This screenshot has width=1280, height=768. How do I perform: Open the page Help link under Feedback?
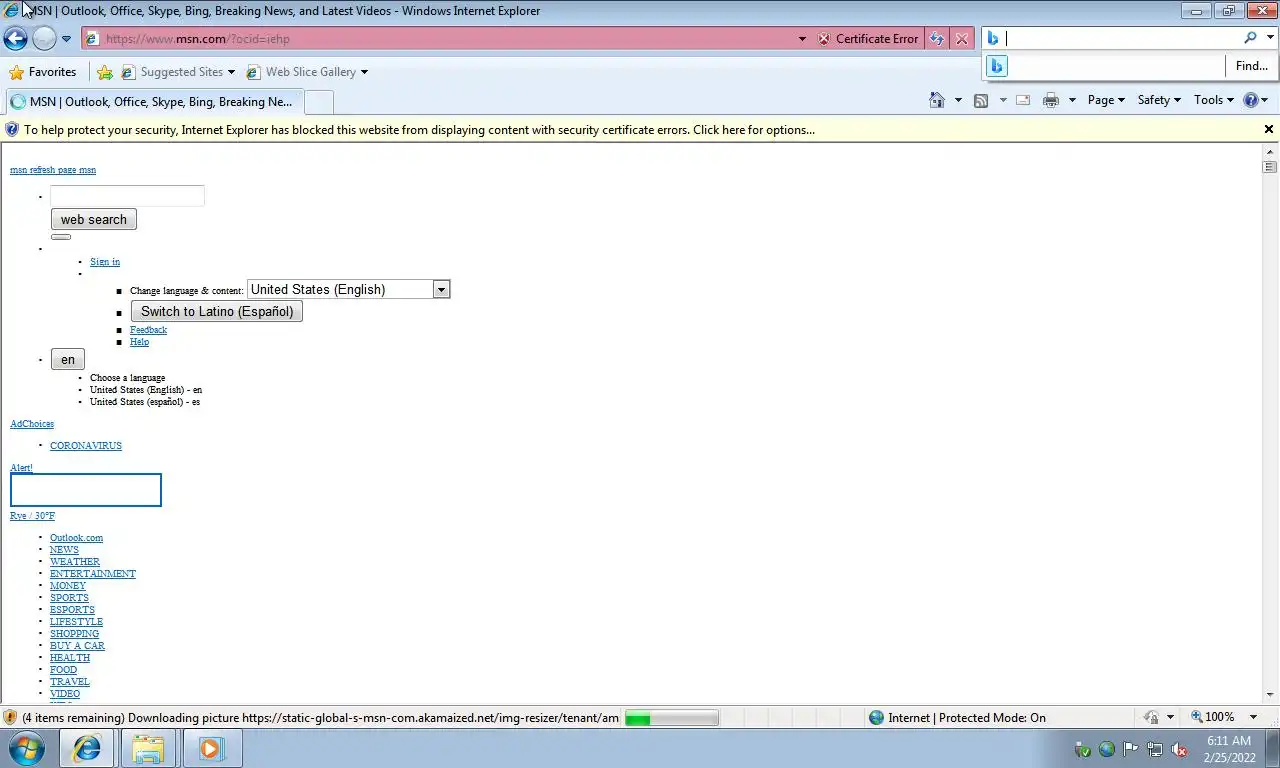point(139,342)
